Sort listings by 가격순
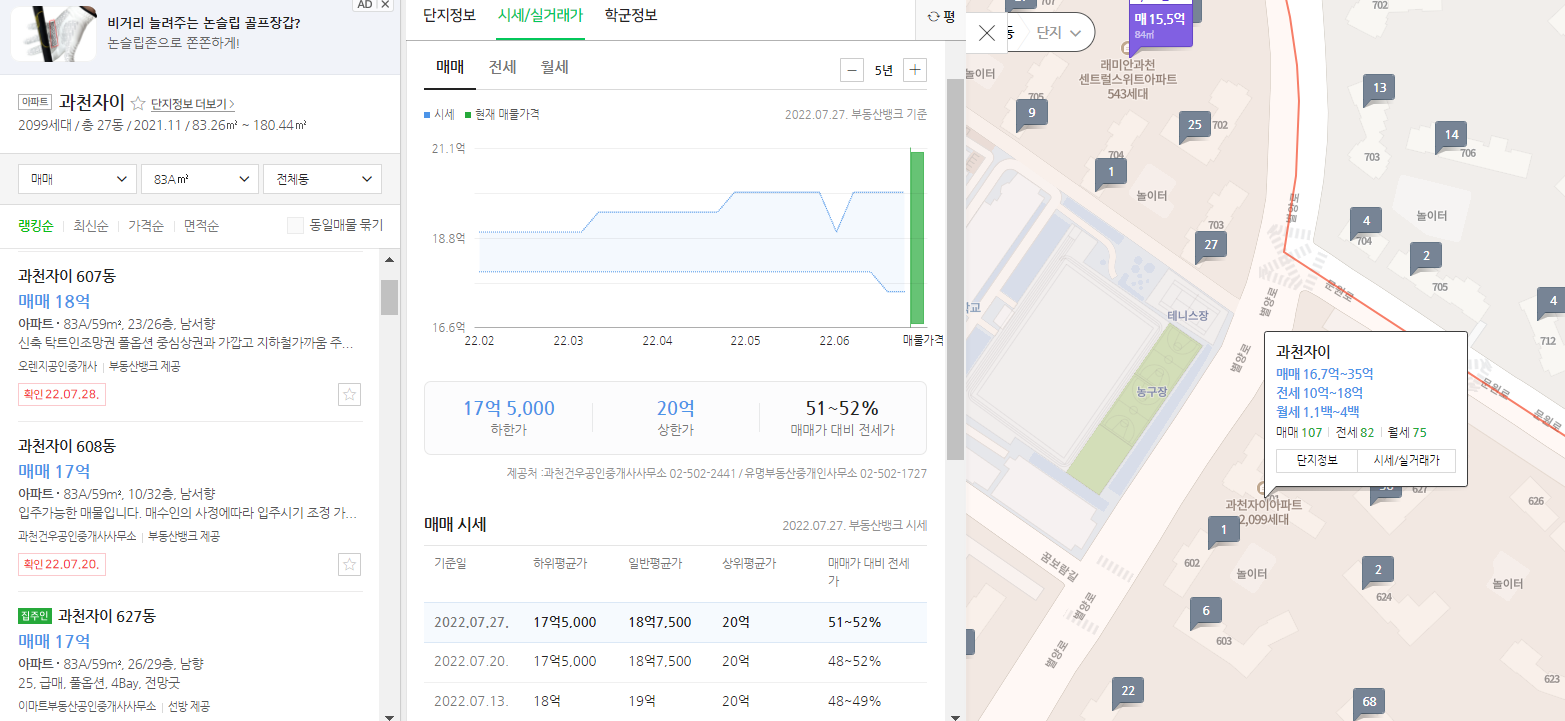This screenshot has width=1565, height=721. [x=146, y=226]
